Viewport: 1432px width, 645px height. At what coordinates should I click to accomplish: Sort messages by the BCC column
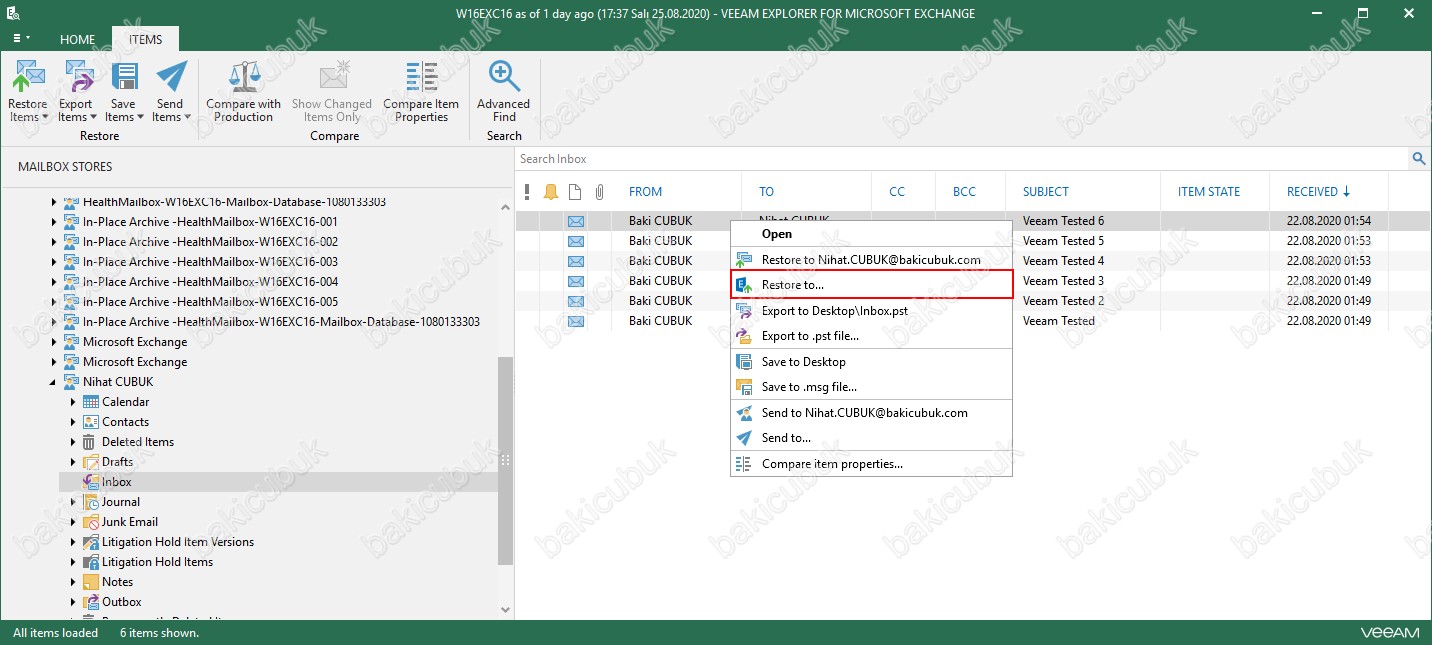[964, 192]
